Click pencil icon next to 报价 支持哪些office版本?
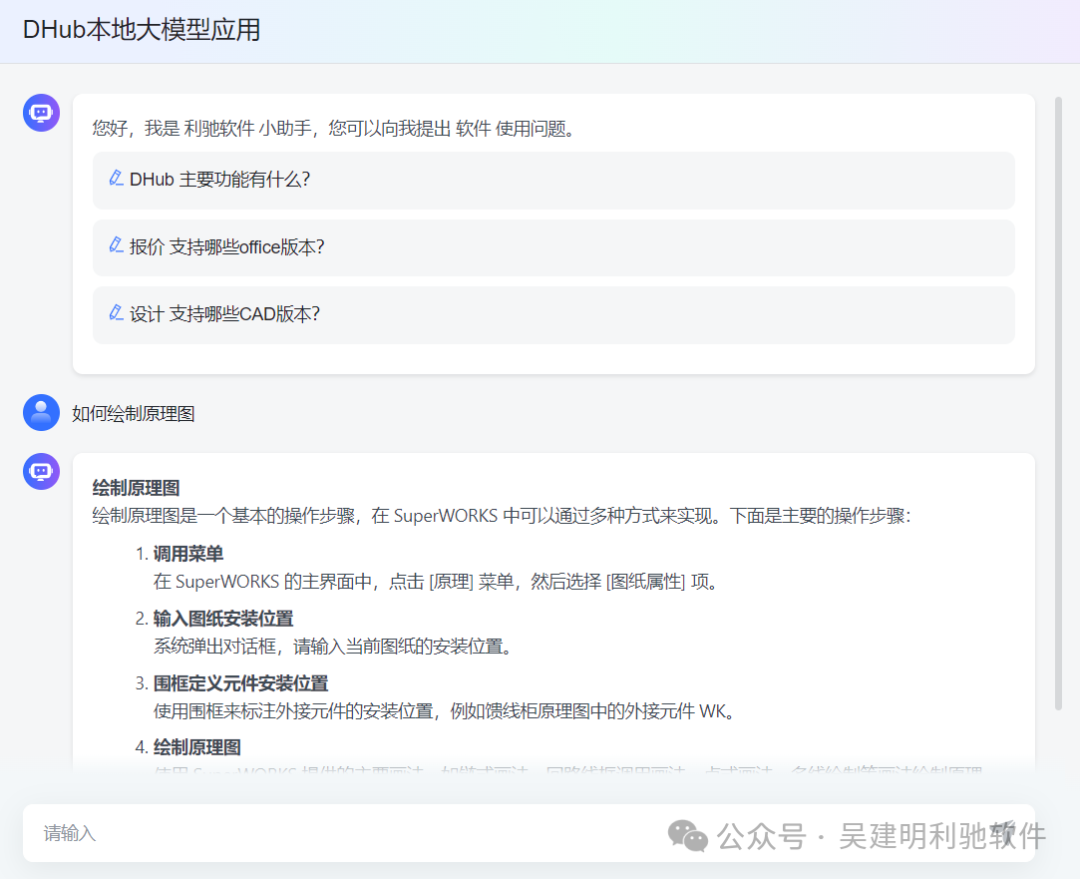This screenshot has height=879, width=1080. 116,245
